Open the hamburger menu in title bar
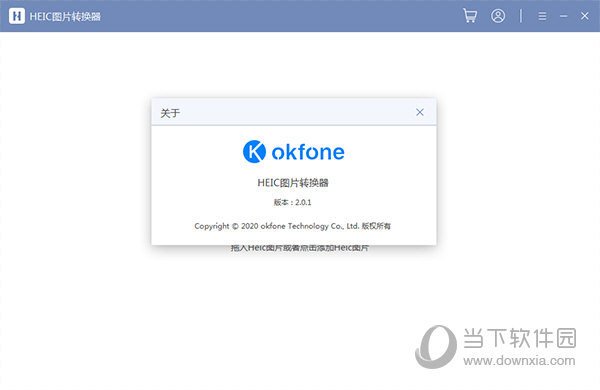600x390 pixels. coord(542,16)
